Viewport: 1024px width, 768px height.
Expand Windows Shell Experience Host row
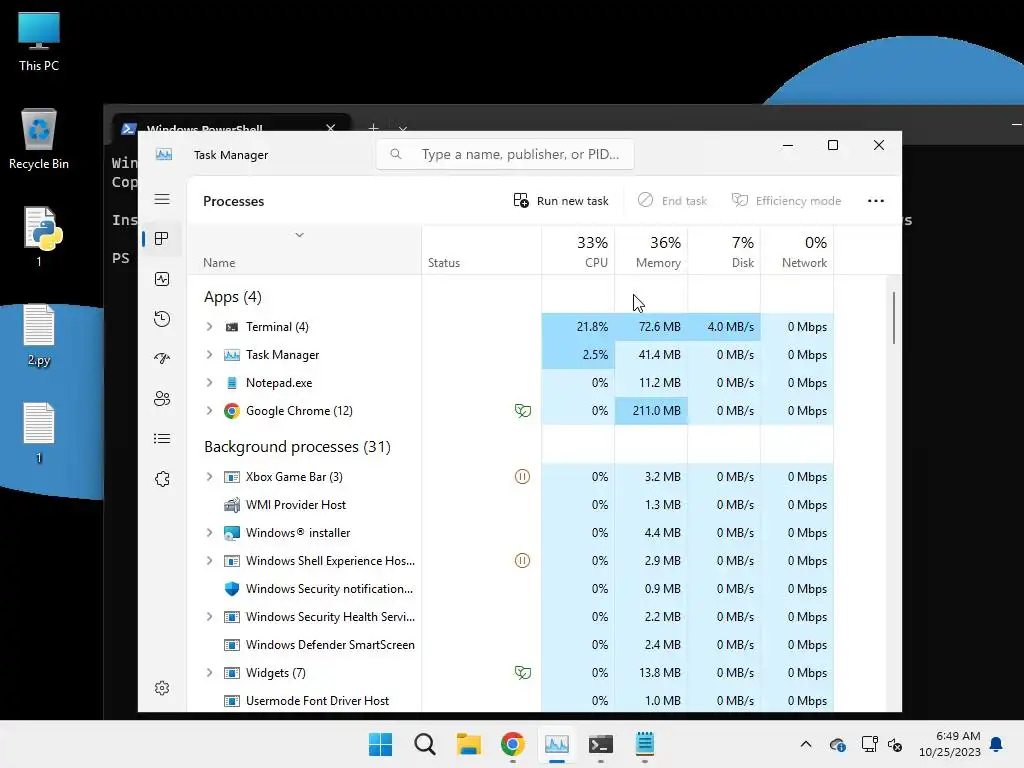(x=210, y=560)
